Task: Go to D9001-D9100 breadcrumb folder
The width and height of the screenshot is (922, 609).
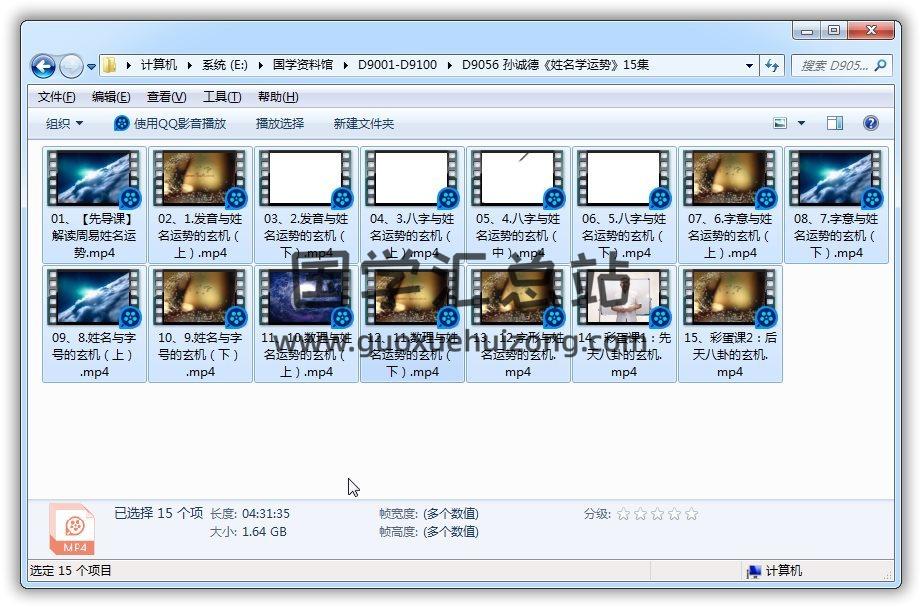Action: click(x=397, y=65)
